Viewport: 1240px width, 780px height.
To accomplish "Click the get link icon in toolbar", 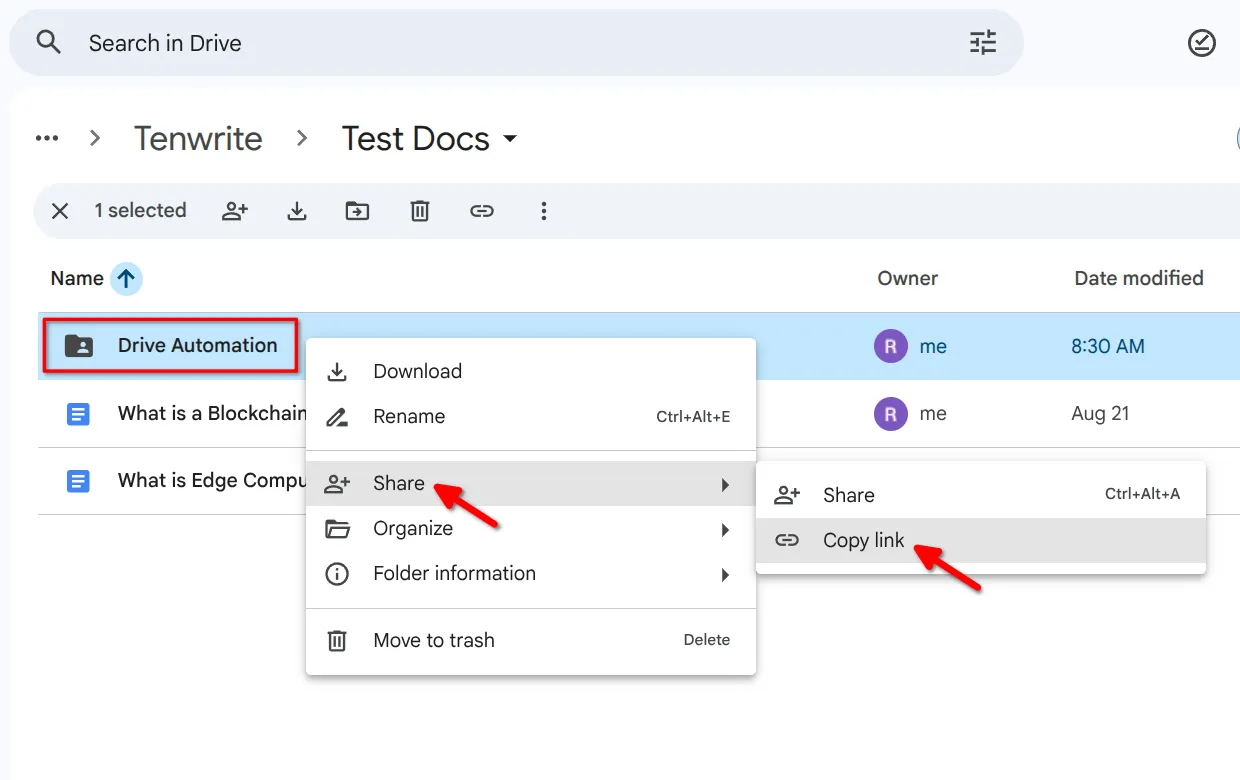I will pyautogui.click(x=482, y=211).
